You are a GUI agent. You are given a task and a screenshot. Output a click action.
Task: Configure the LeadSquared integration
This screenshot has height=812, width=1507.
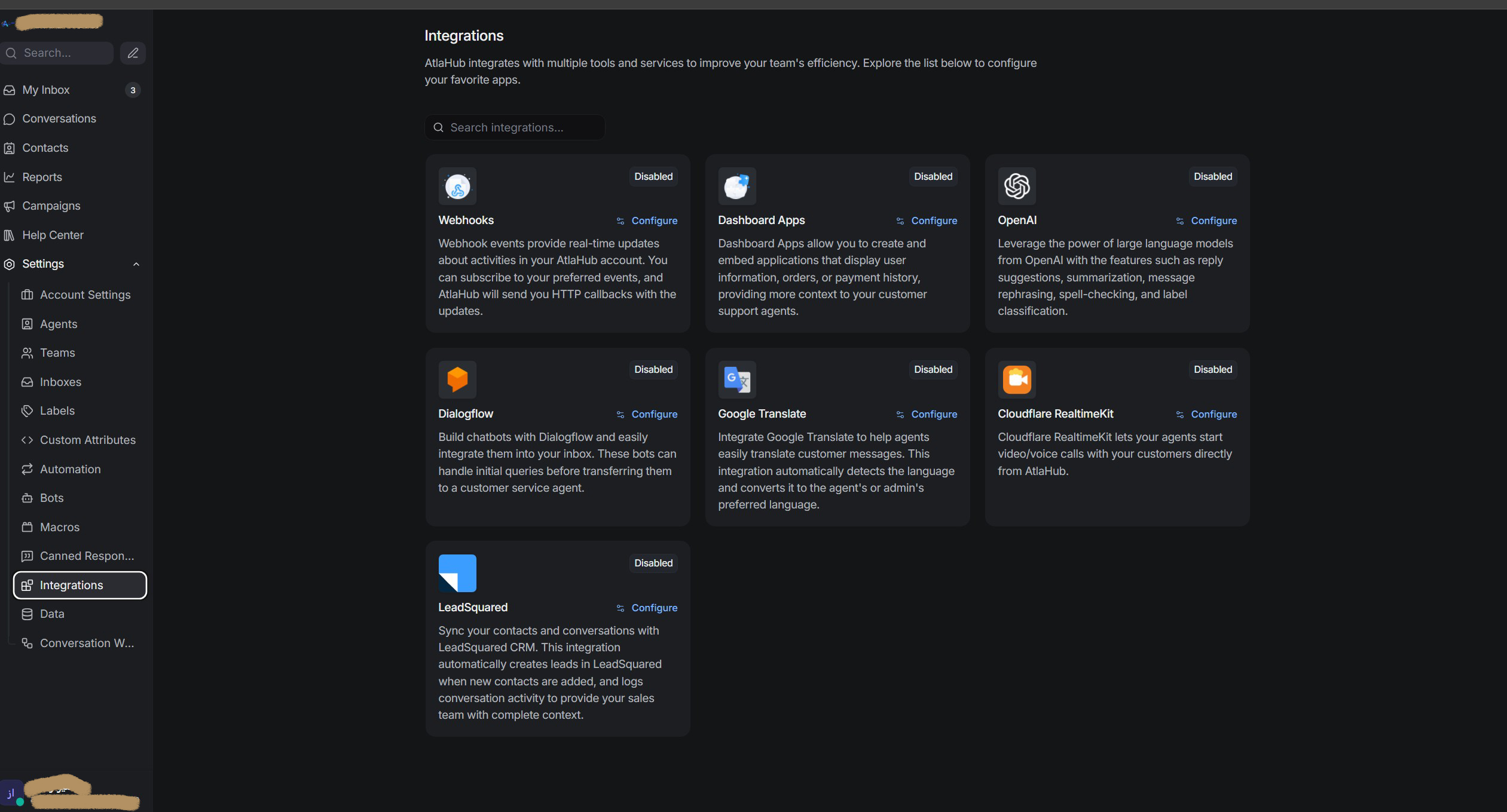click(x=647, y=608)
